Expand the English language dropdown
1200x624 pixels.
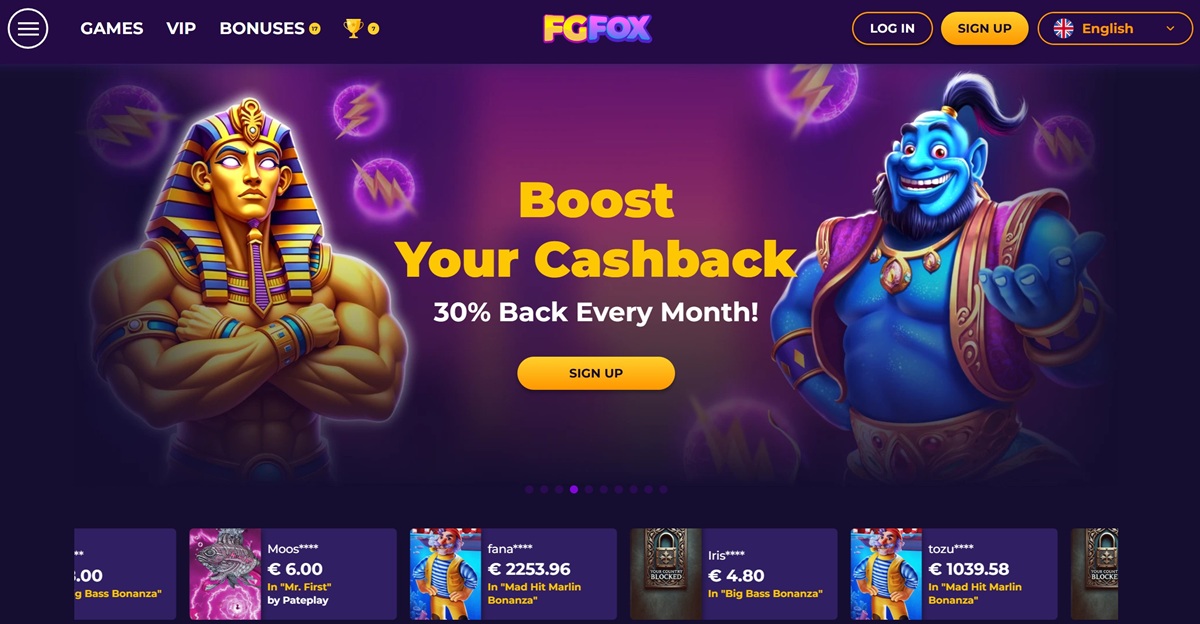(x=1115, y=28)
